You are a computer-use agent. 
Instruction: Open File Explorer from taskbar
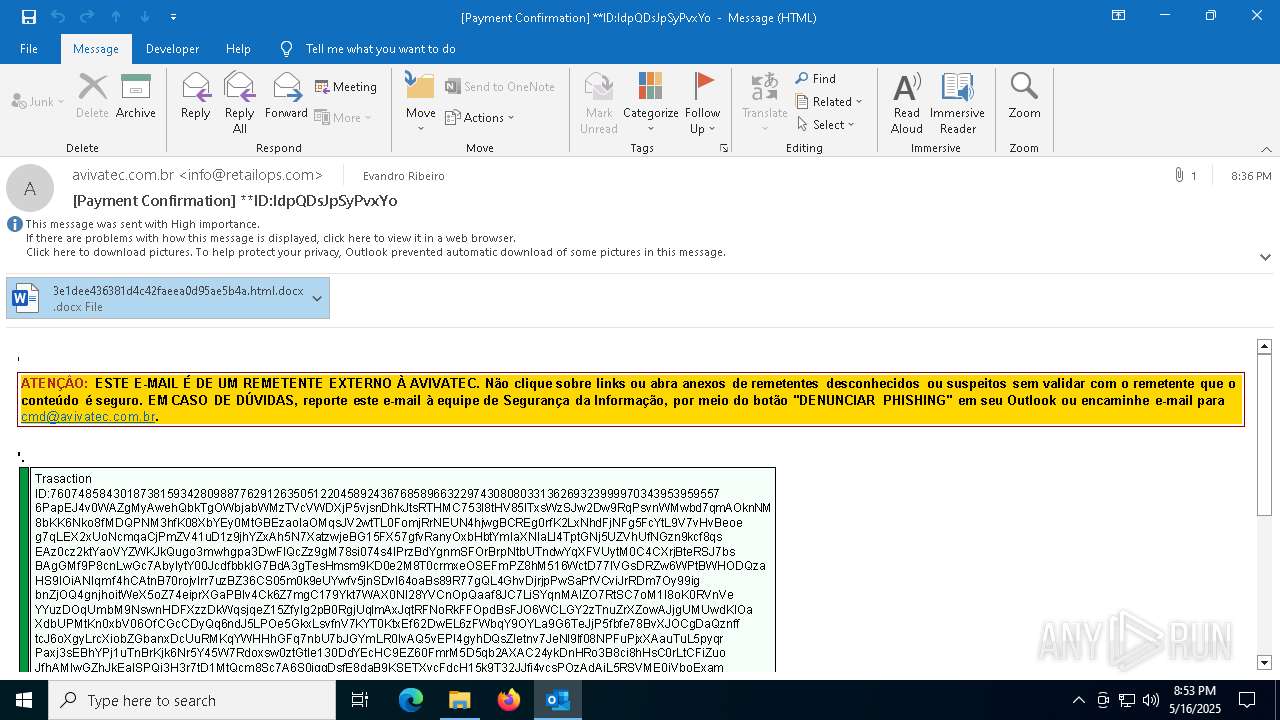point(460,700)
